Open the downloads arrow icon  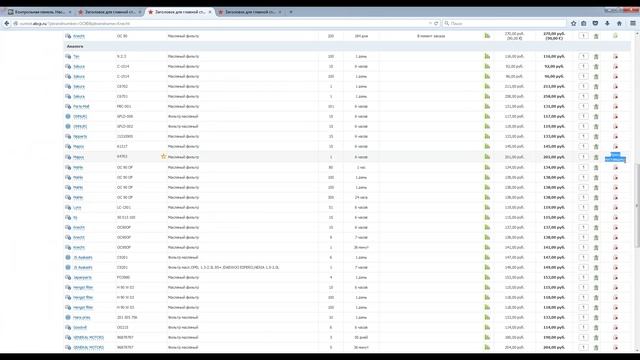pyautogui.click(x=607, y=24)
